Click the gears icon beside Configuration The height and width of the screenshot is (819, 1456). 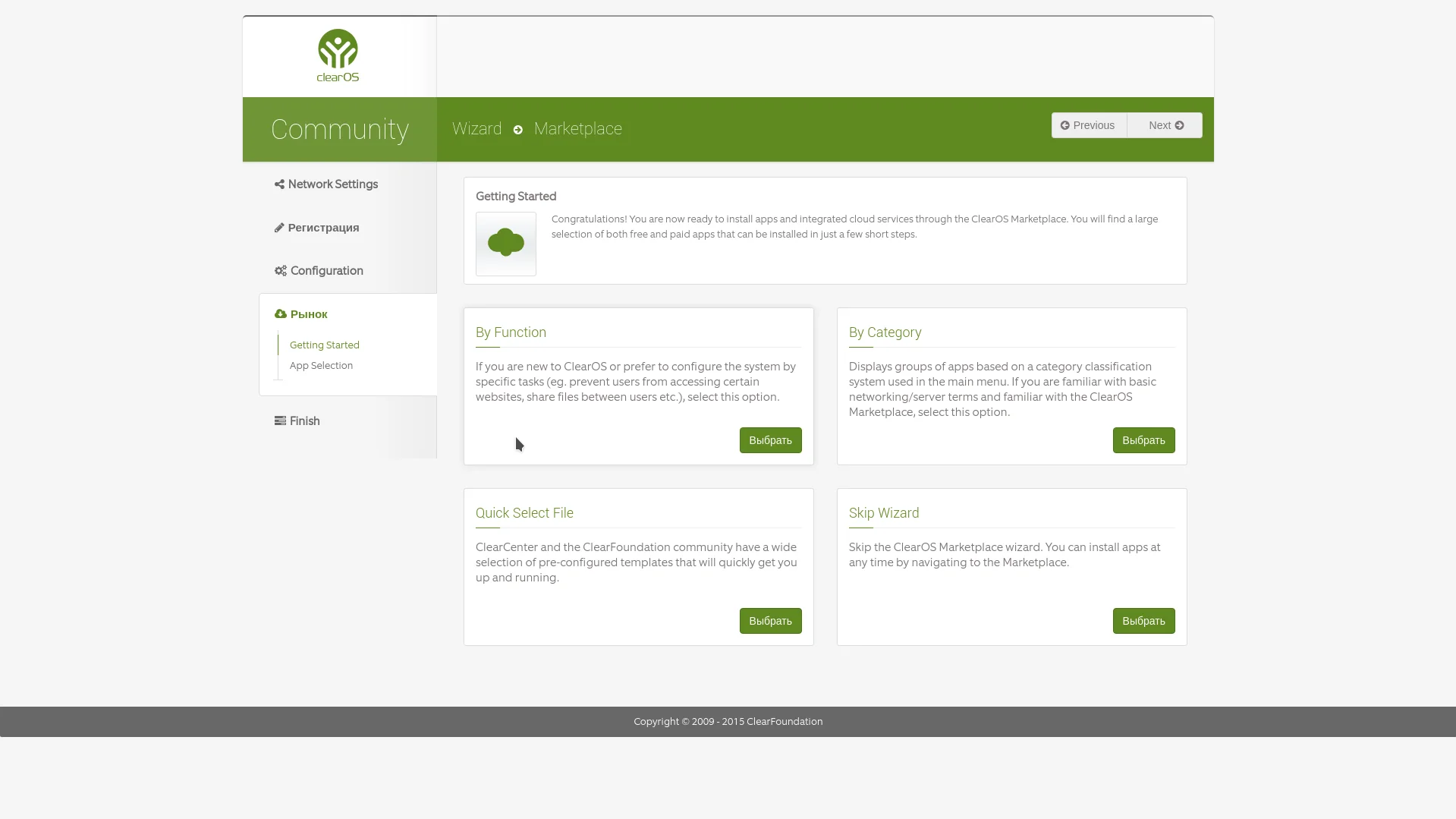281,271
